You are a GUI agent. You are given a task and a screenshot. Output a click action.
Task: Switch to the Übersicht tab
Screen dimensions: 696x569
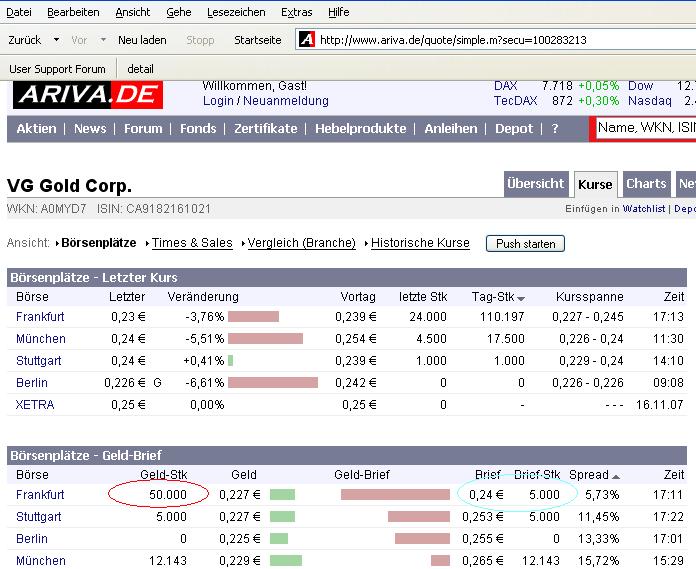536,184
